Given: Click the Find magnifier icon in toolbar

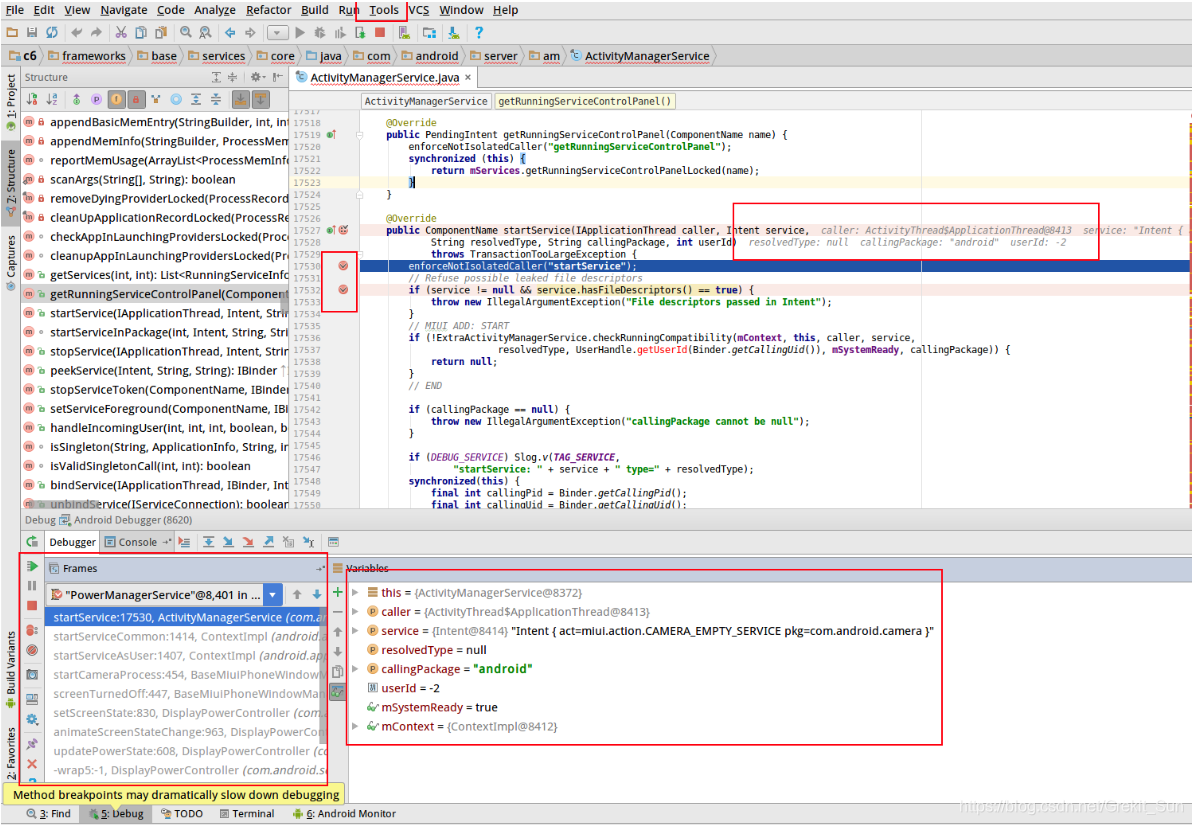Looking at the screenshot, I should click(x=186, y=33).
